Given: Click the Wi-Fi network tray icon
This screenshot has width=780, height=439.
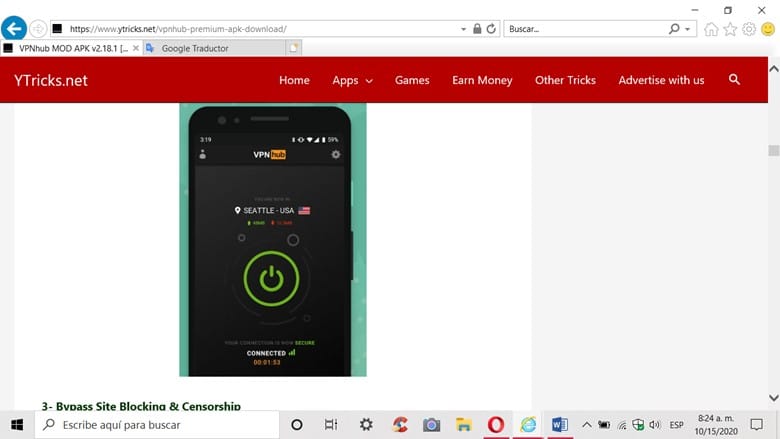Looking at the screenshot, I should pyautogui.click(x=622, y=425).
